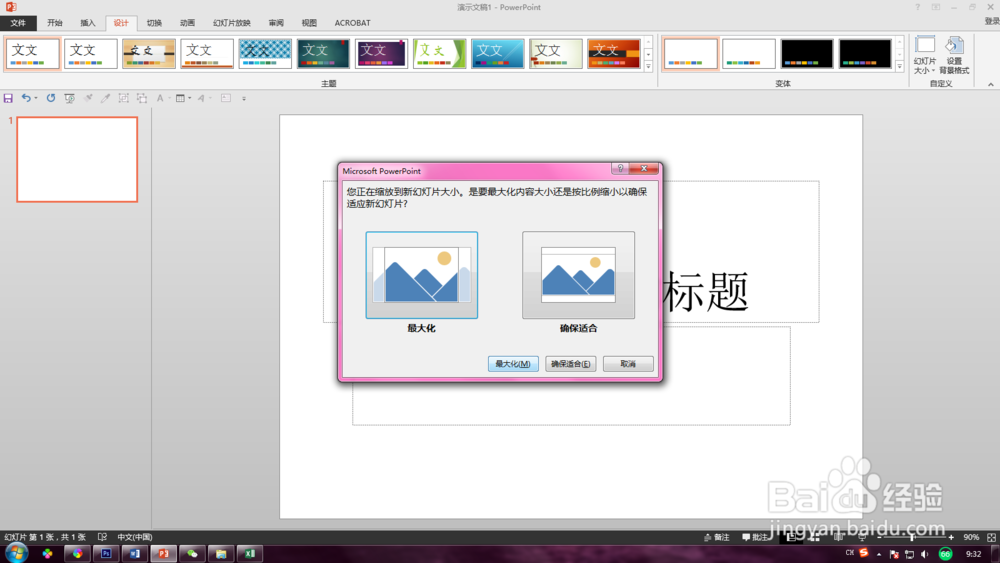Select the orange-red theme thumbnail
This screenshot has width=1000, height=563.
pos(614,54)
